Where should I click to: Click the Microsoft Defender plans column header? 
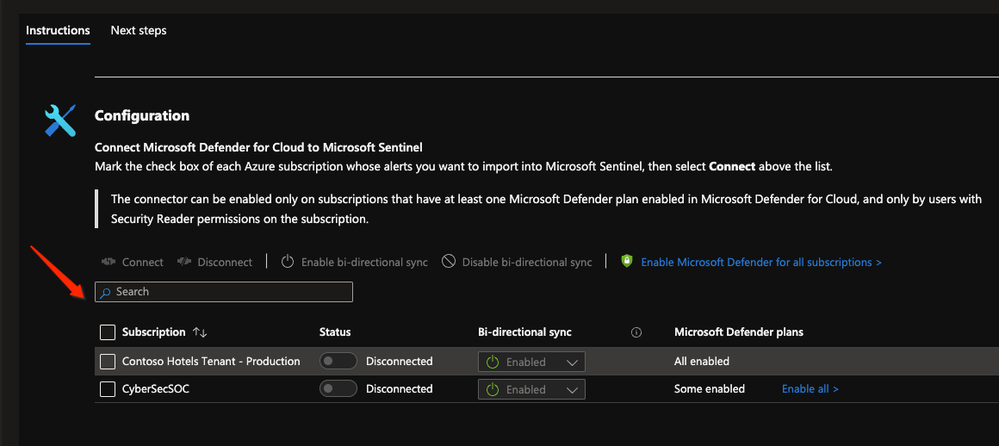[x=738, y=332]
